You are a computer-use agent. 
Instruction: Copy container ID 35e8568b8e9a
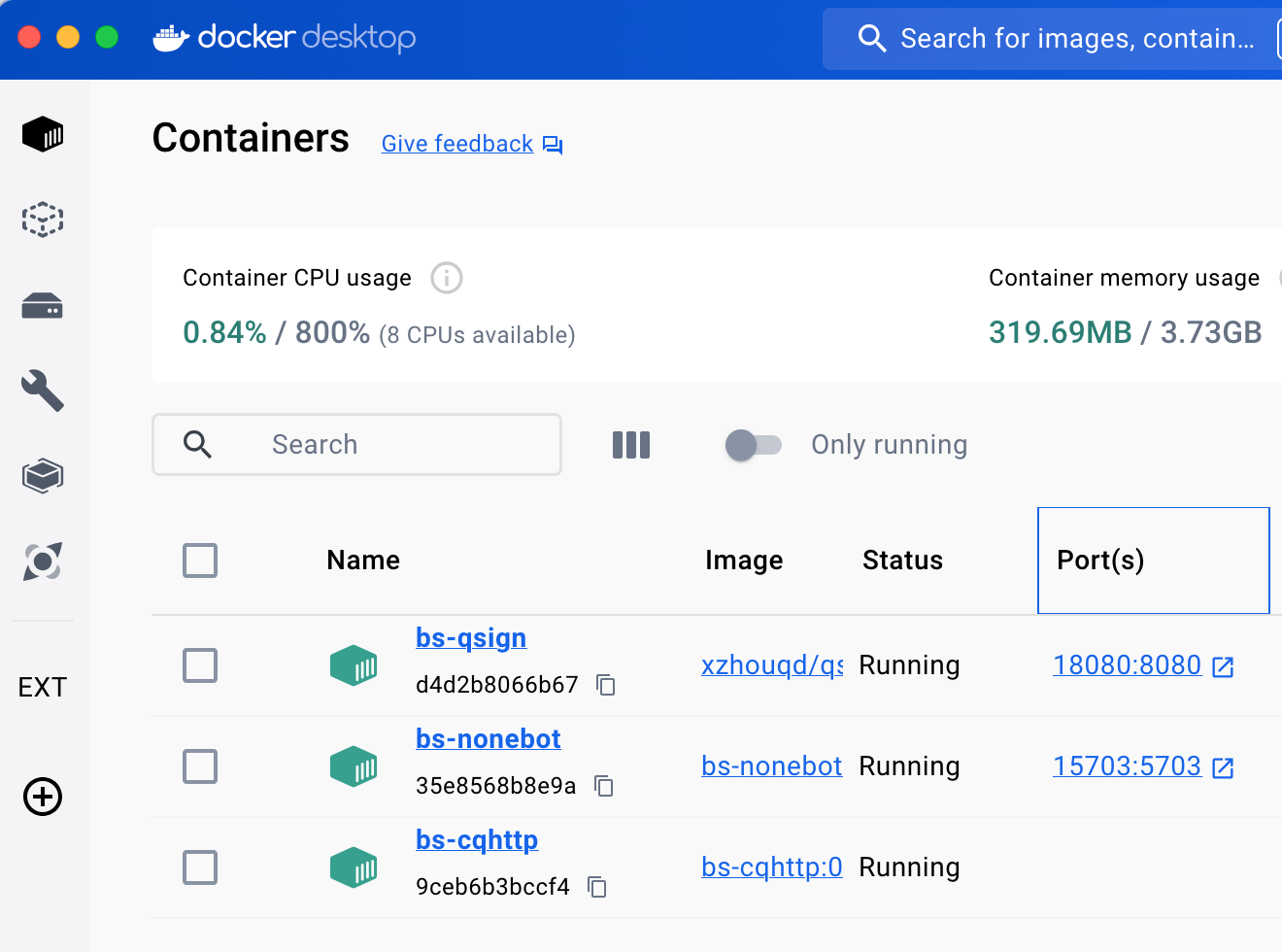coord(604,785)
